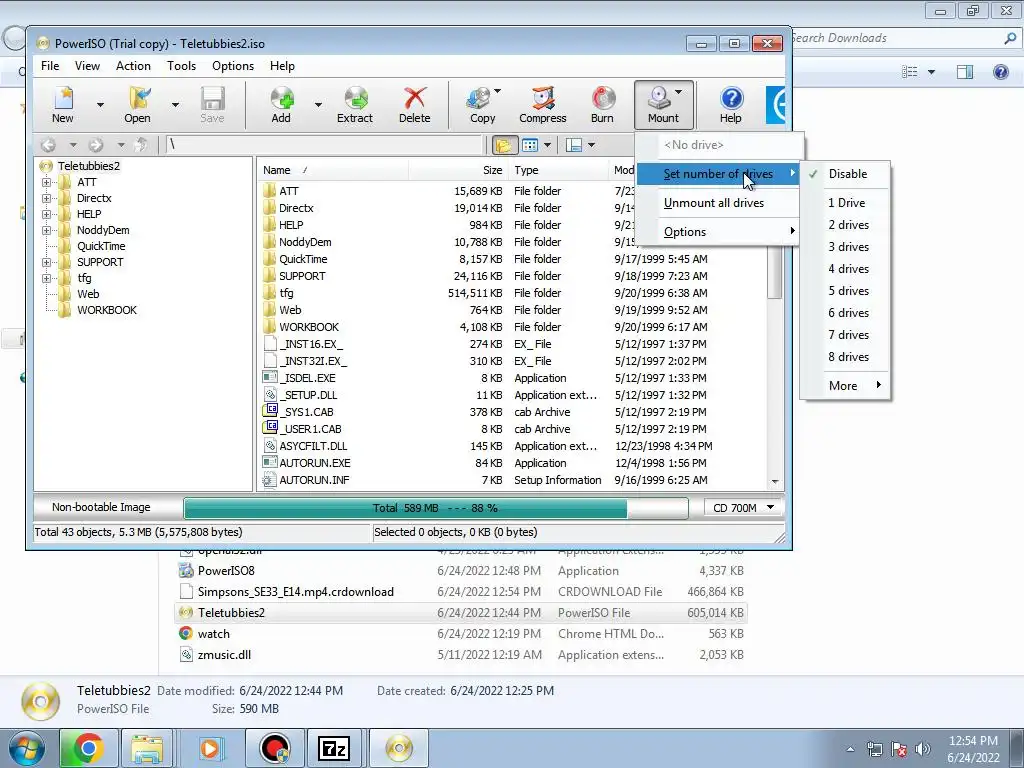Open the View menu

point(87,66)
